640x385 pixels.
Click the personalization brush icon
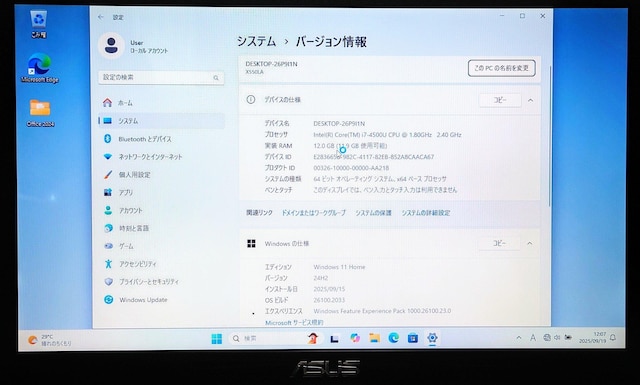pyautogui.click(x=108, y=174)
